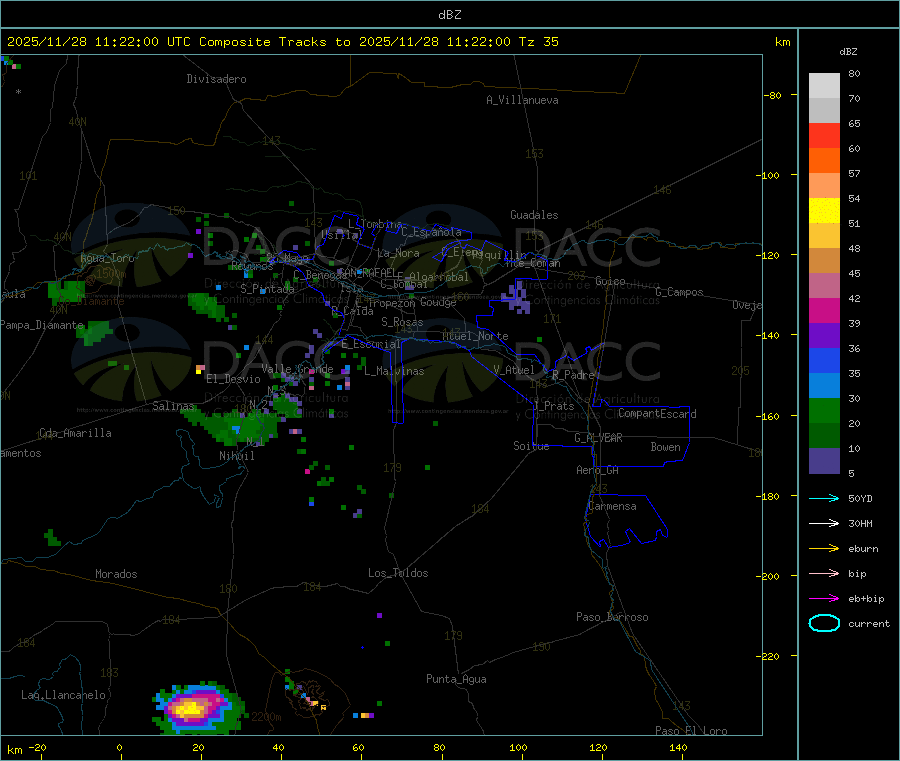Click the pink bip arrow legend icon

coord(824,573)
